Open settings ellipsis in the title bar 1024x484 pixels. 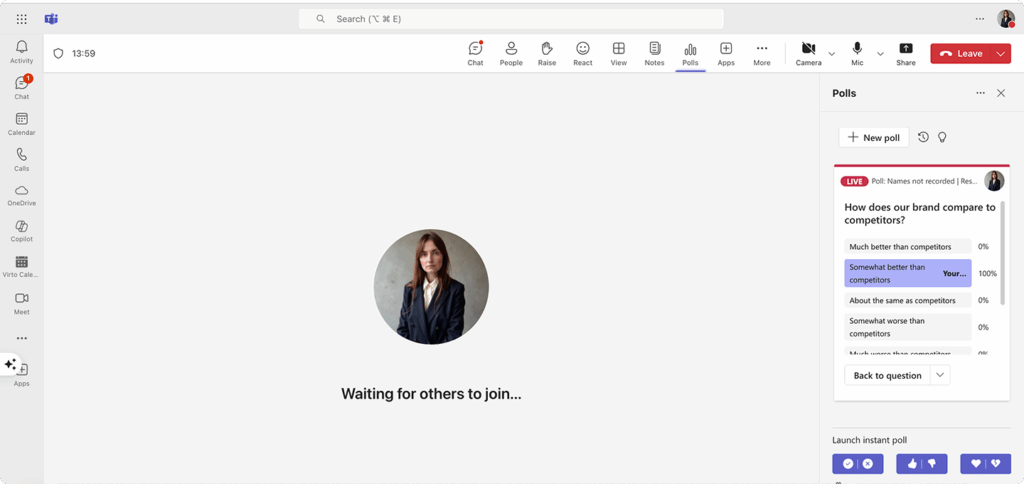(980, 19)
